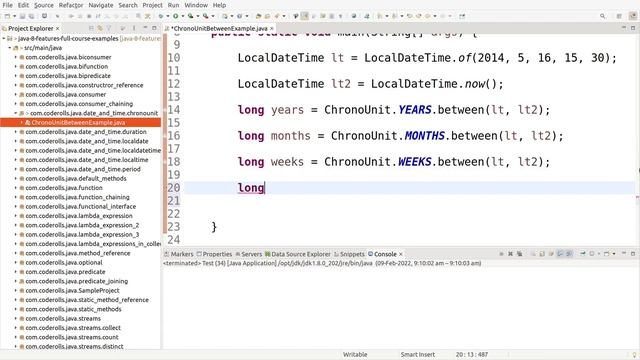Switch to Data Source Explorer tab
This screenshot has height=360, width=640.
[298, 254]
